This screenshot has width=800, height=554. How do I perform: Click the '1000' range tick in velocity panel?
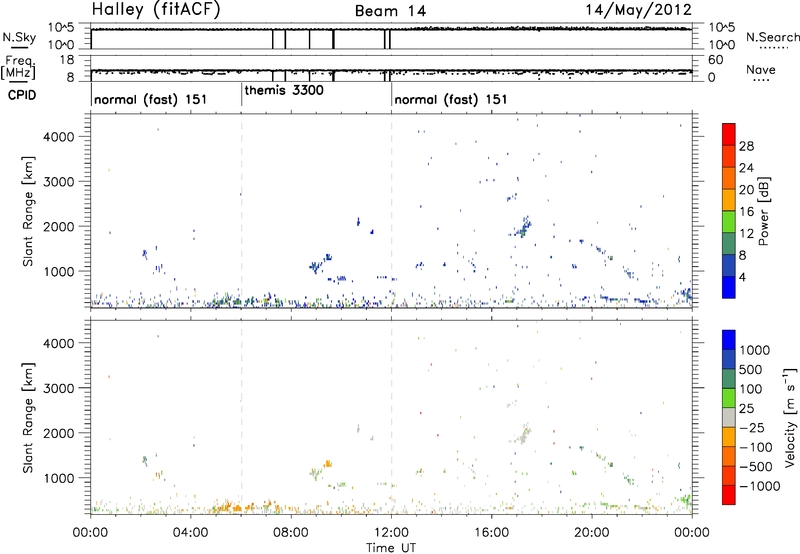coord(58,478)
